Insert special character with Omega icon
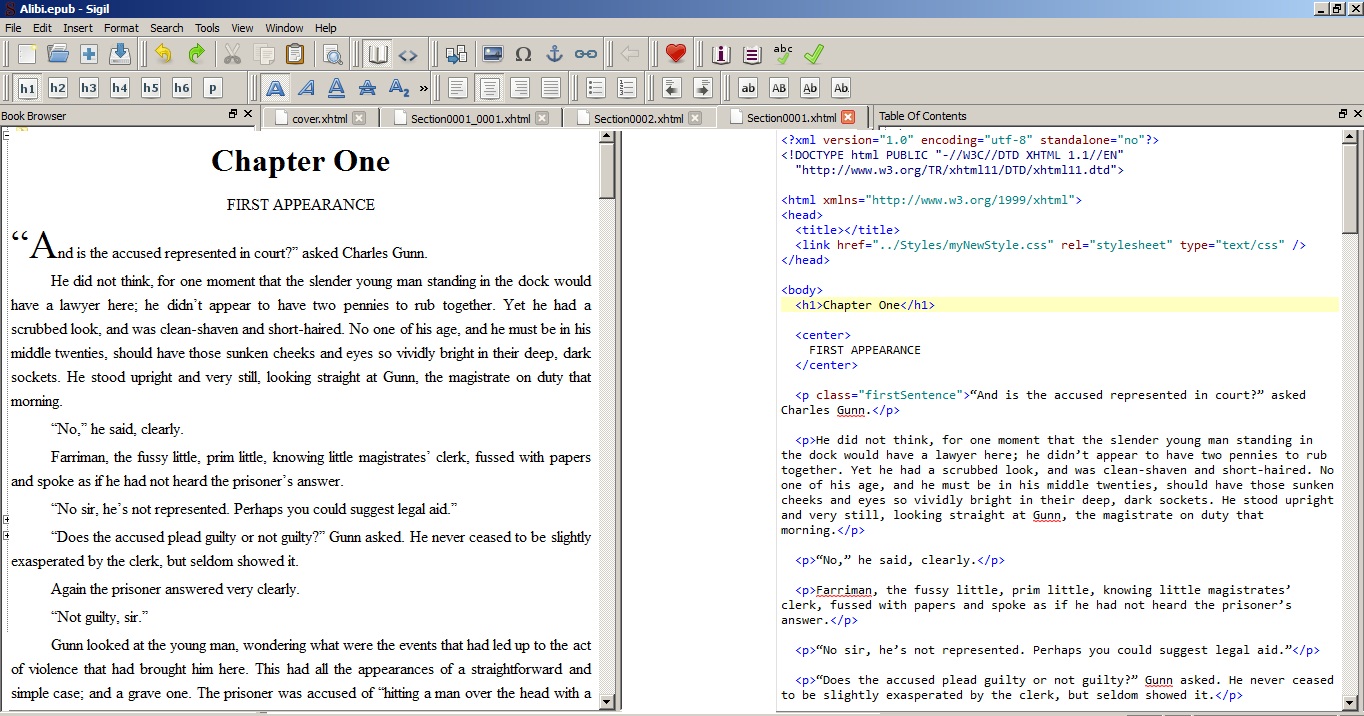Screen dimensions: 1364x716 (523, 54)
